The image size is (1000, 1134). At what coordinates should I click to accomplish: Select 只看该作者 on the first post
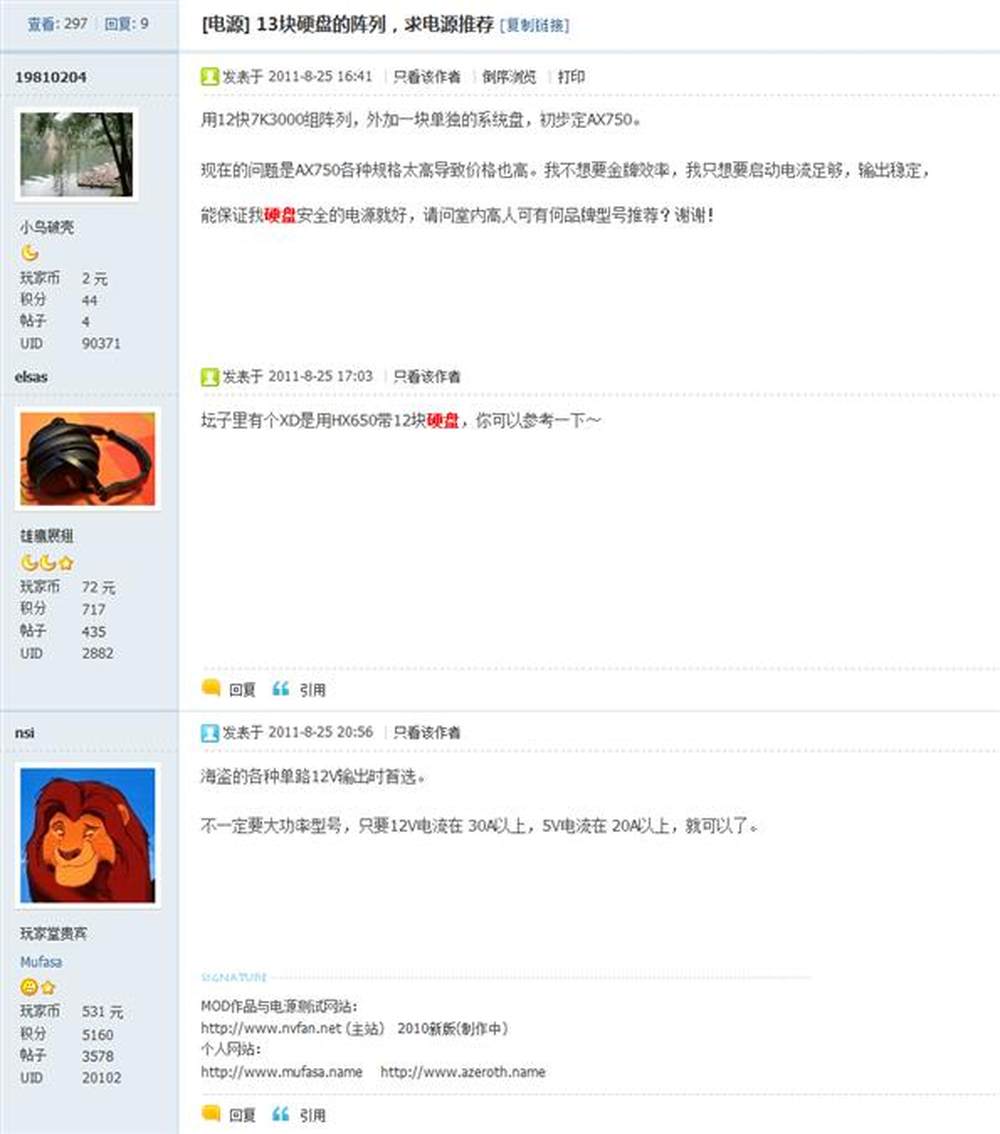pyautogui.click(x=427, y=77)
